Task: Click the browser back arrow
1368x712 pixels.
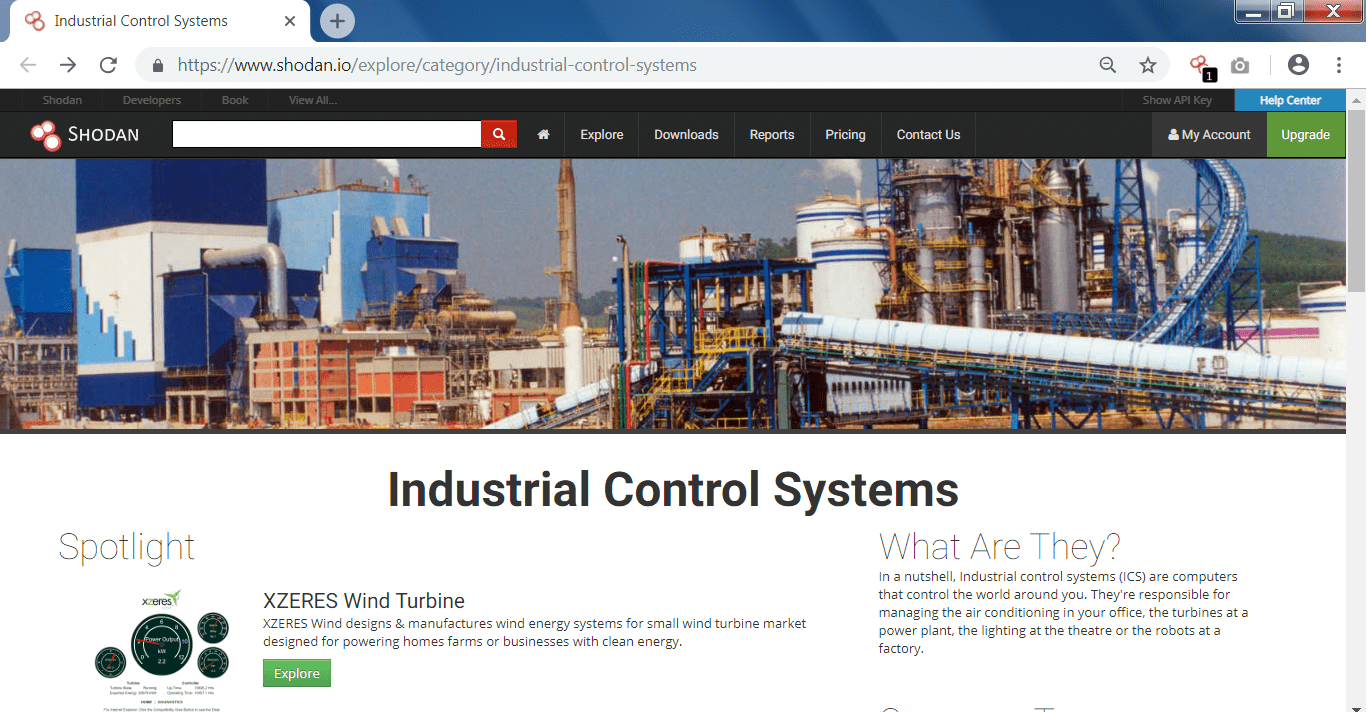Action: click(28, 65)
